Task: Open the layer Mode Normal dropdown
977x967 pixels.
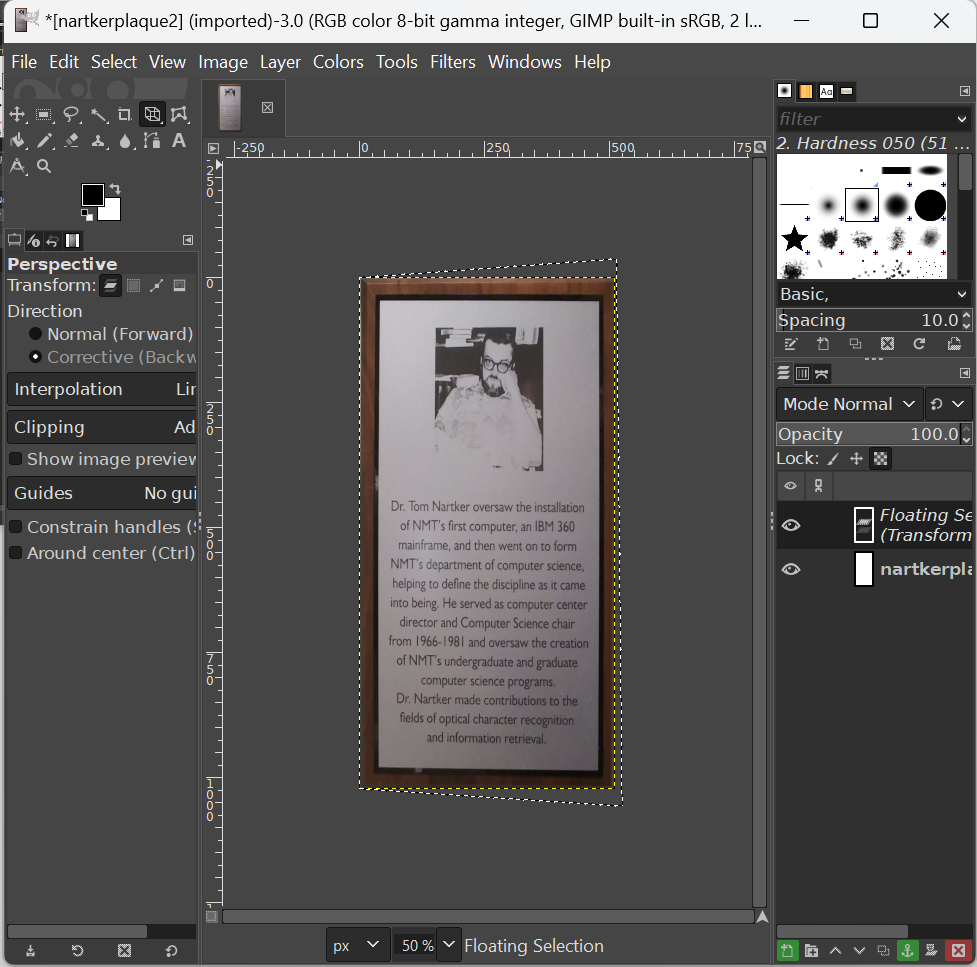Action: click(x=849, y=404)
